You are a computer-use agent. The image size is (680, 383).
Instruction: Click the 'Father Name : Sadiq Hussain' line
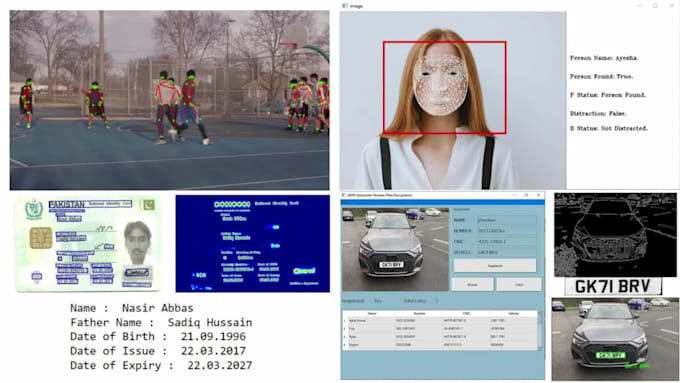(161, 322)
